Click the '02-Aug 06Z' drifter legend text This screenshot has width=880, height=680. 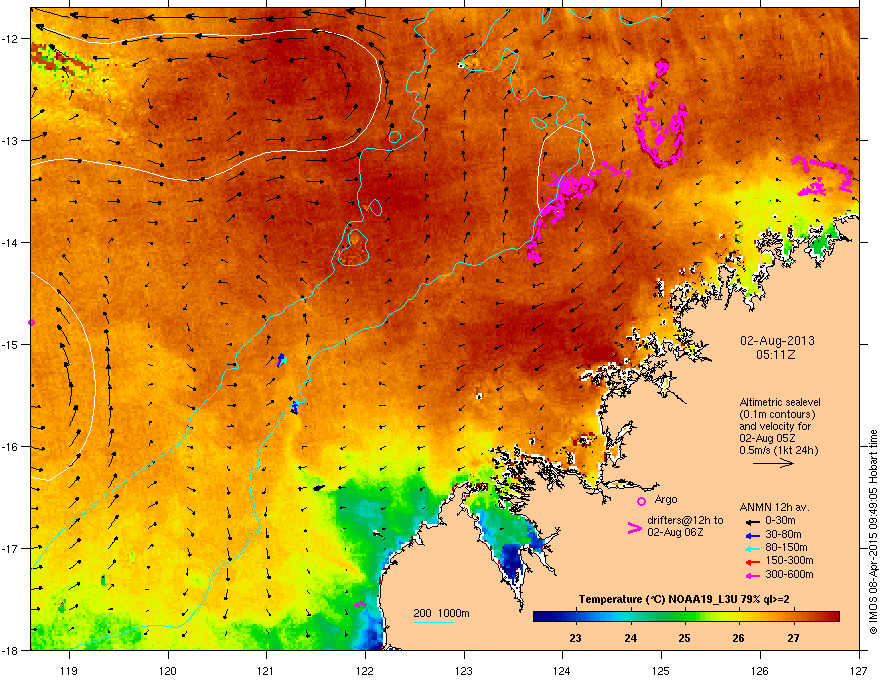(x=675, y=532)
